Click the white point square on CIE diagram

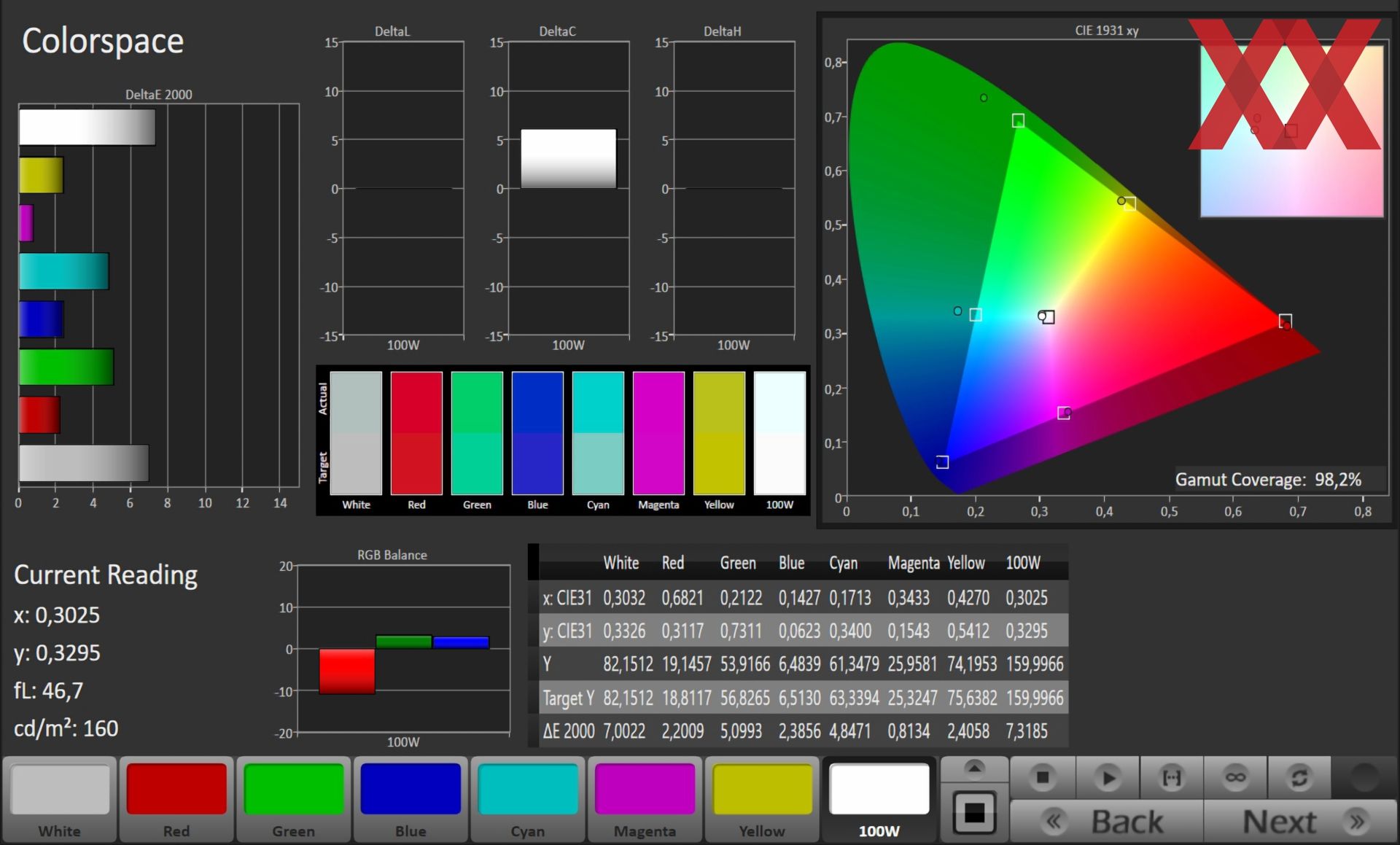[x=1048, y=317]
